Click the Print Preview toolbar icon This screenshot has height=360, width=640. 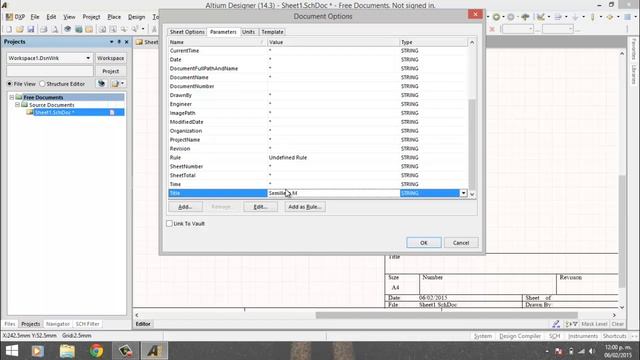point(55,29)
